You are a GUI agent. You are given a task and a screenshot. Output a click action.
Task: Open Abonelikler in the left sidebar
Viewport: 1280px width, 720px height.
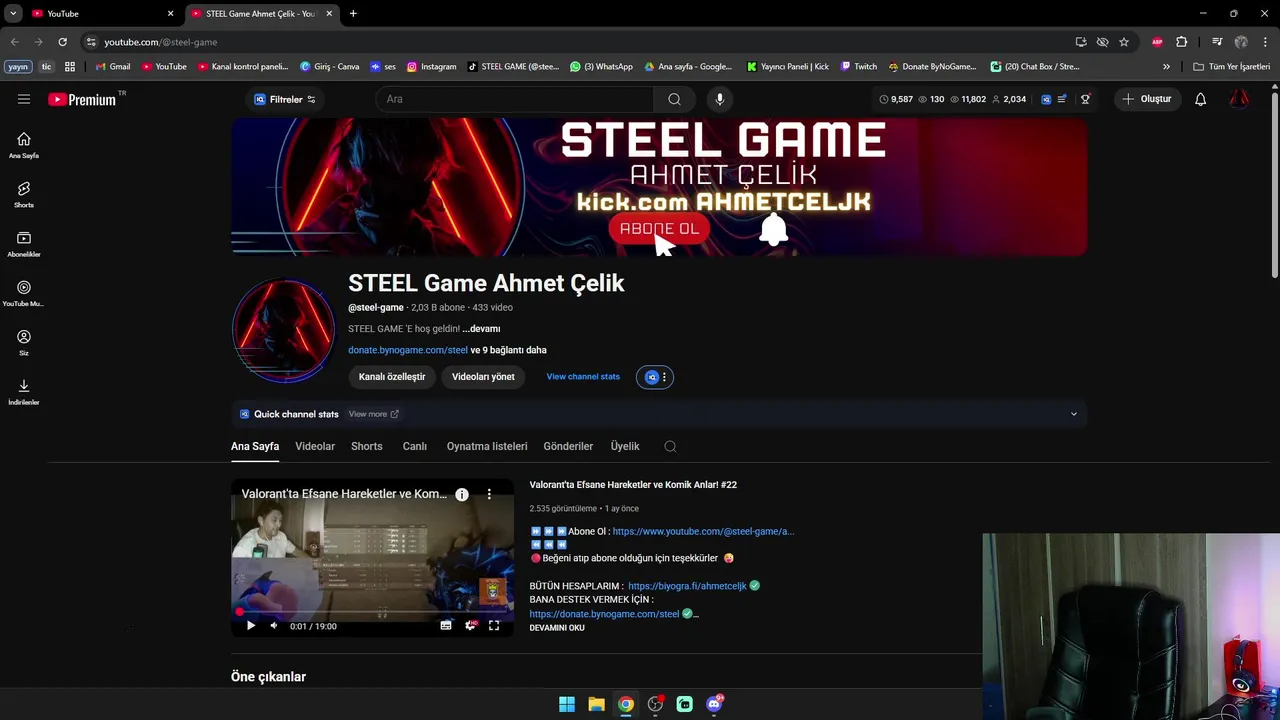(x=24, y=244)
